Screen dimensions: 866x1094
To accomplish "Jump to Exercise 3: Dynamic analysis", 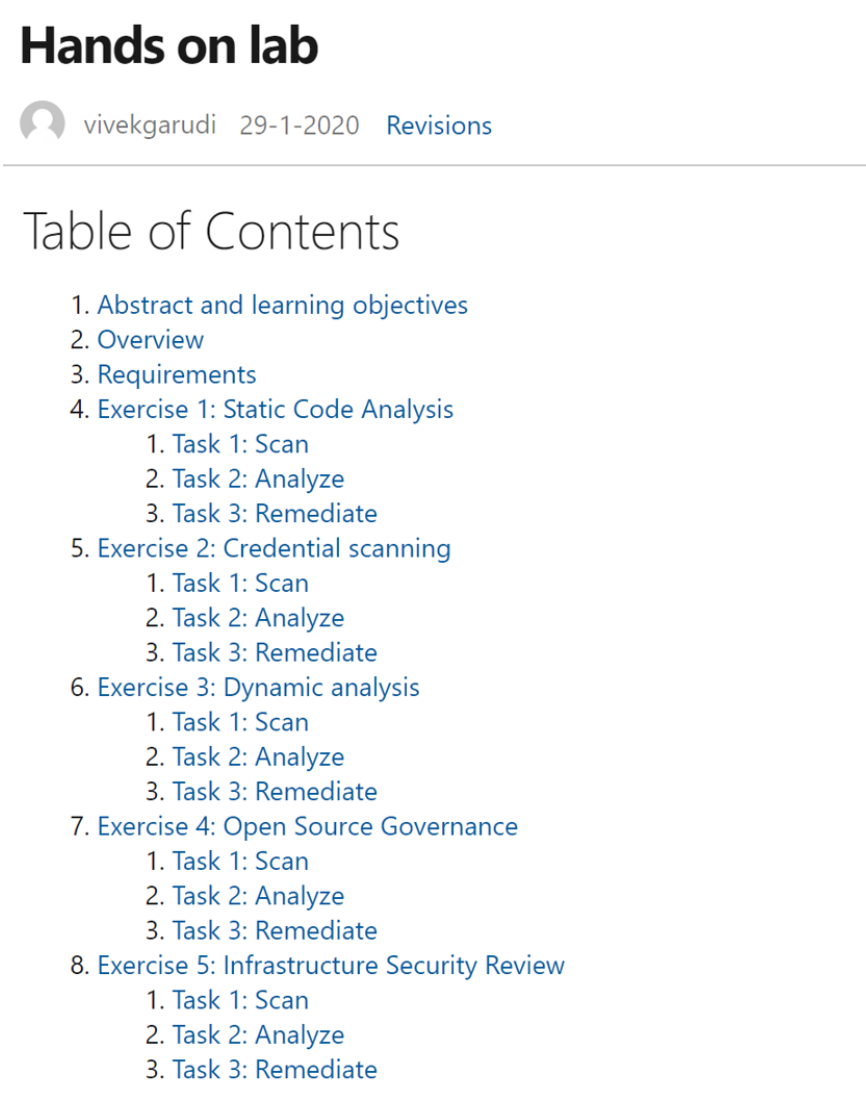I will [259, 688].
